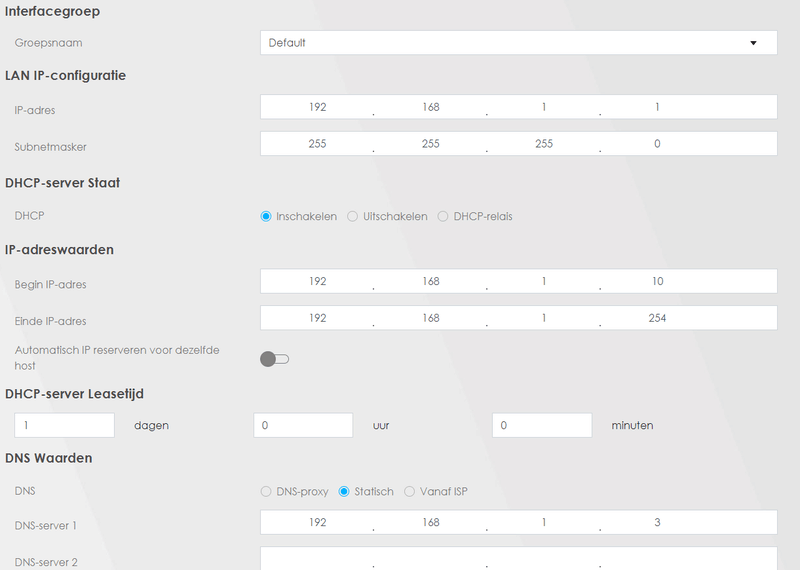Click the lease time uur field

303,425
